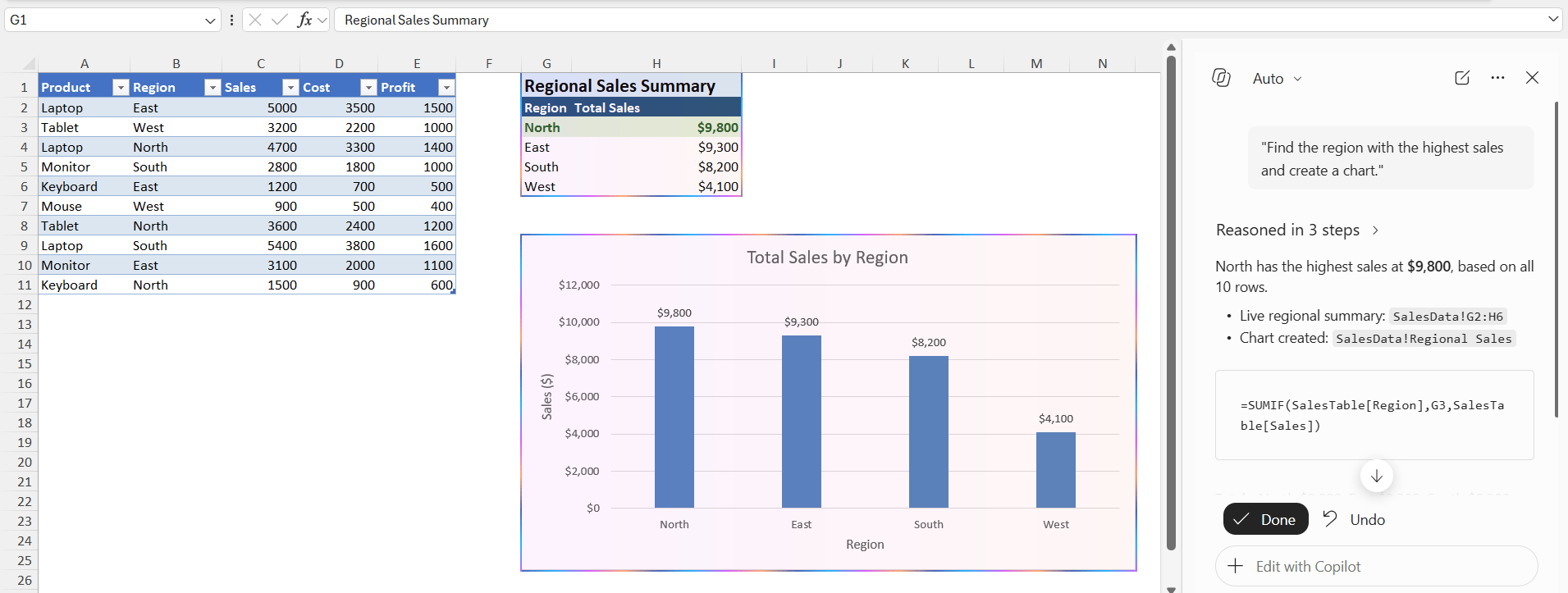Viewport: 1568px width, 593px height.
Task: Open the Auto mode dropdown in Copilot
Action: [1278, 79]
